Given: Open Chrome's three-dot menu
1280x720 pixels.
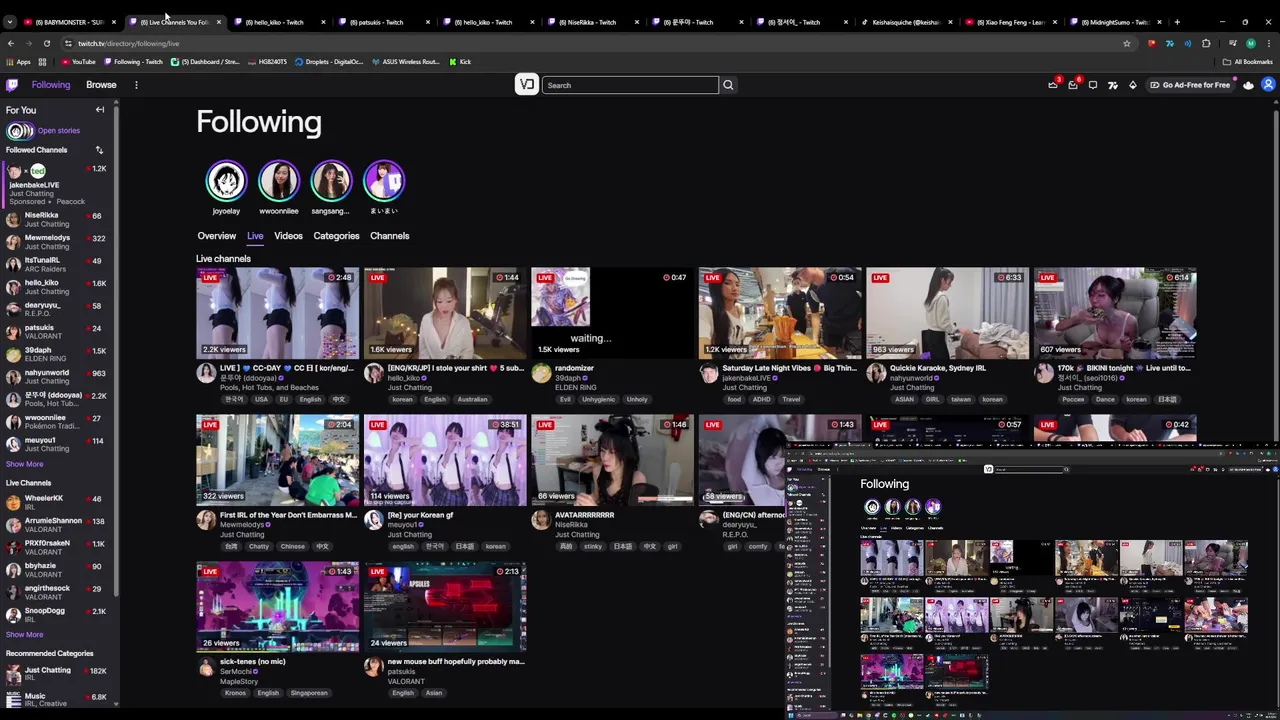Looking at the screenshot, I should 1269,43.
